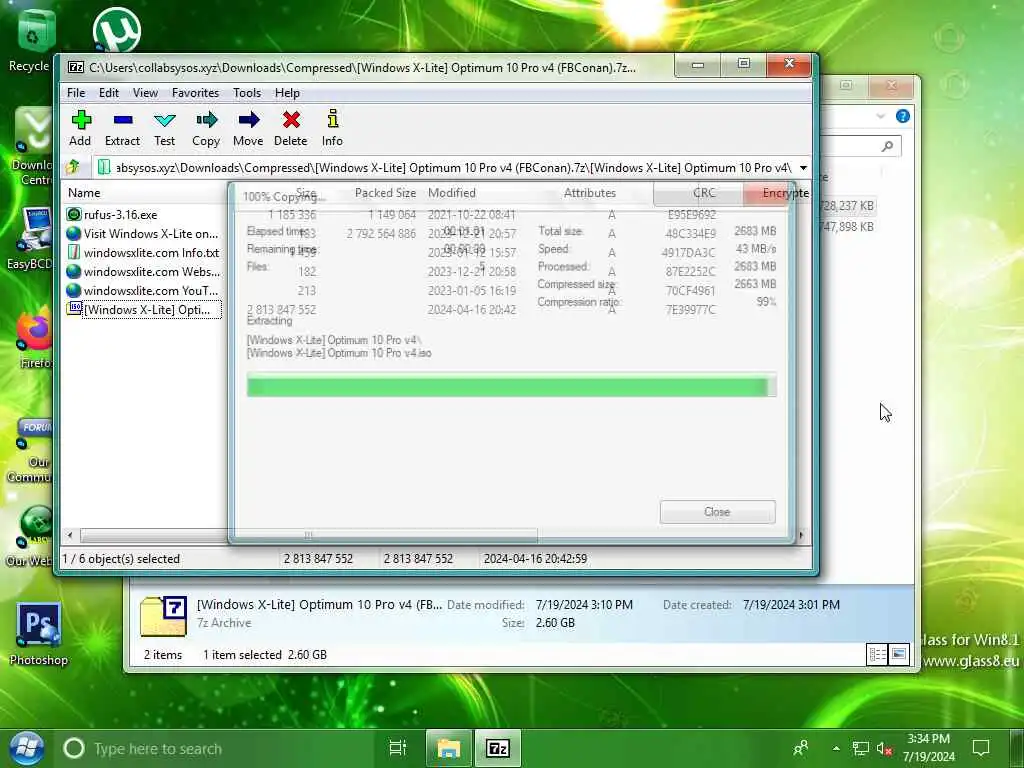
Task: Expand the Explorer ribbon chevron
Action: pyautogui.click(x=880, y=116)
